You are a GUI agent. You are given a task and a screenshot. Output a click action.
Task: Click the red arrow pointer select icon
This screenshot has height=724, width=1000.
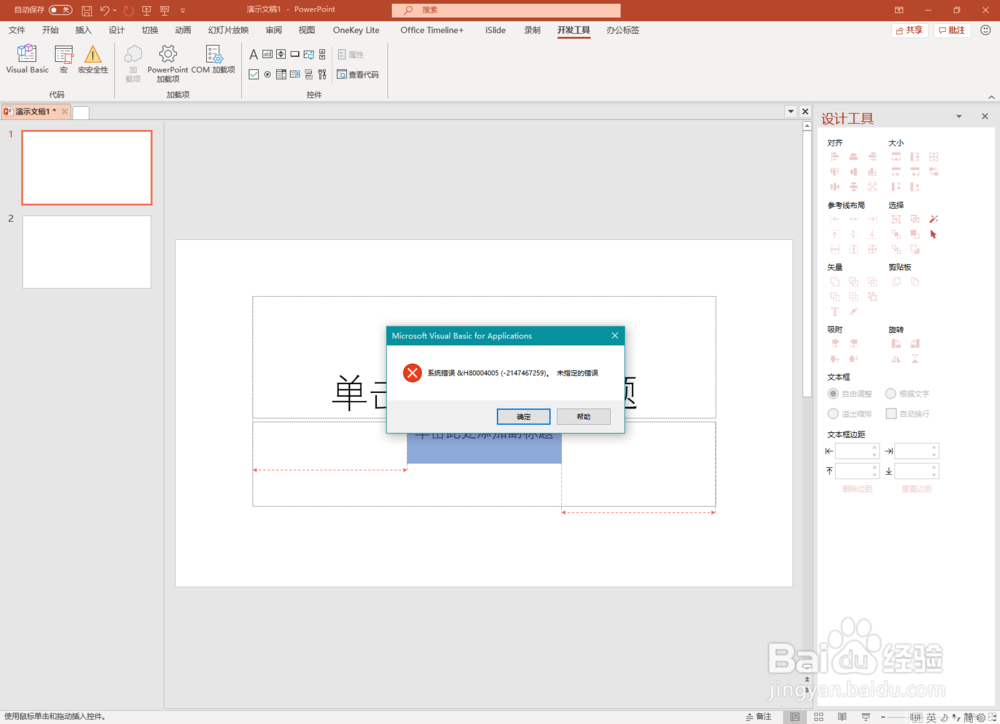(934, 234)
